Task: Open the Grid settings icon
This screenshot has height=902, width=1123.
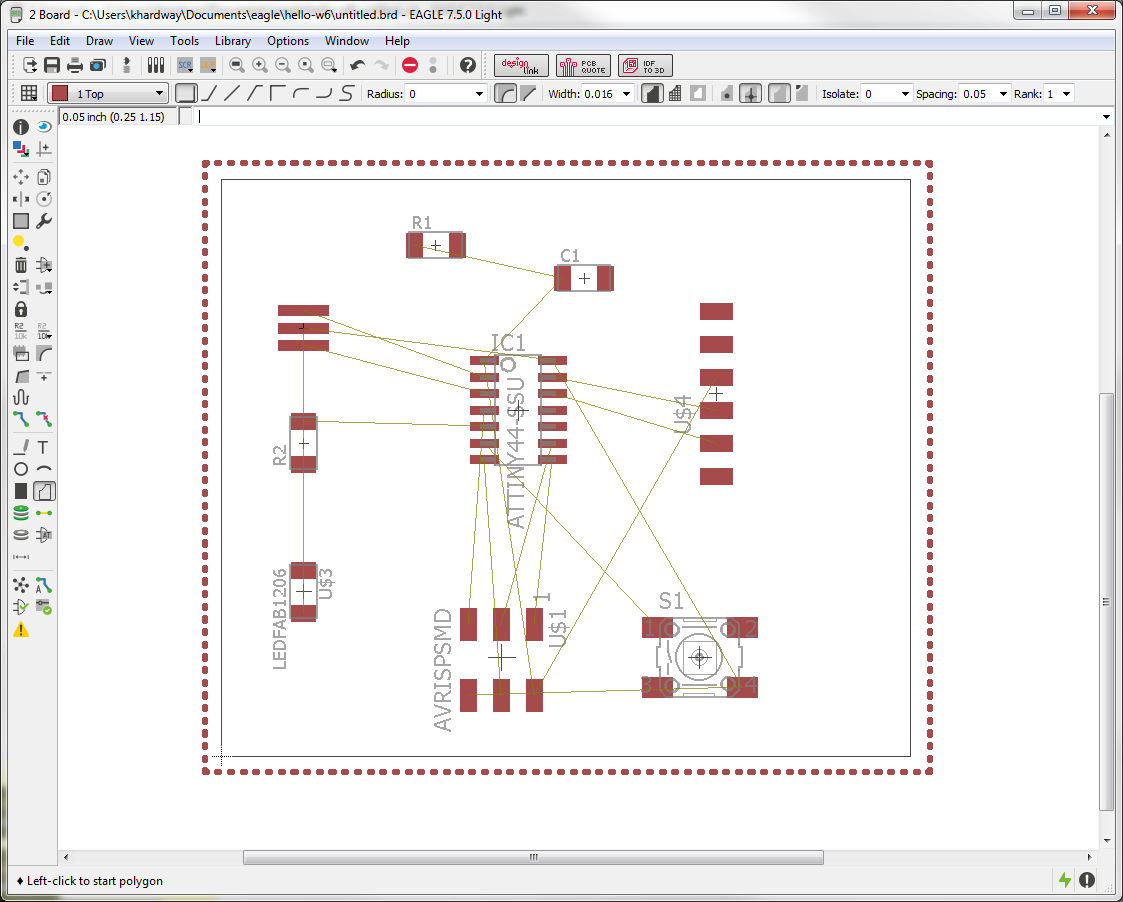Action: click(x=29, y=93)
